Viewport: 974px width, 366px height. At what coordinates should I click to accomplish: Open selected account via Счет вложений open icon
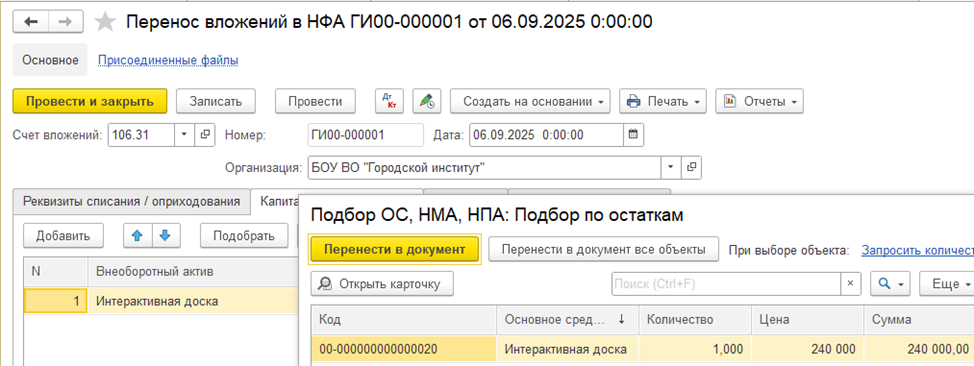click(204, 135)
